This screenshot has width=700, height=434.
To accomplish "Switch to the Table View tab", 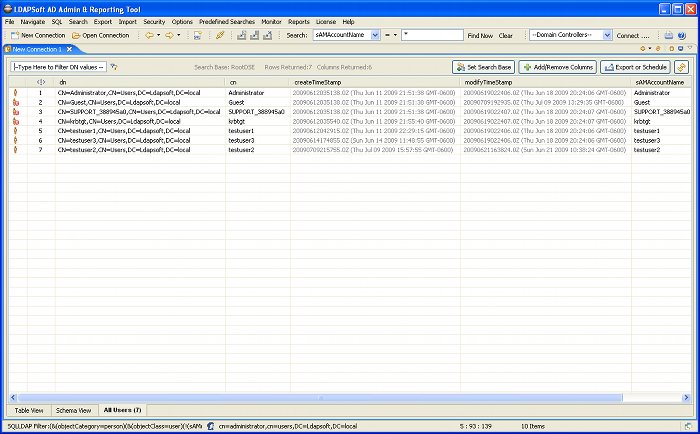I will [x=28, y=410].
